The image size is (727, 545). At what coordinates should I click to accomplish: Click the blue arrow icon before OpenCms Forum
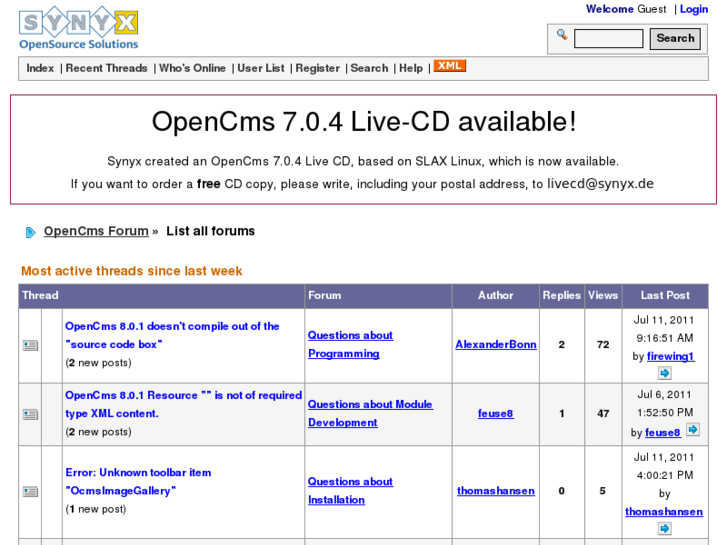30,232
